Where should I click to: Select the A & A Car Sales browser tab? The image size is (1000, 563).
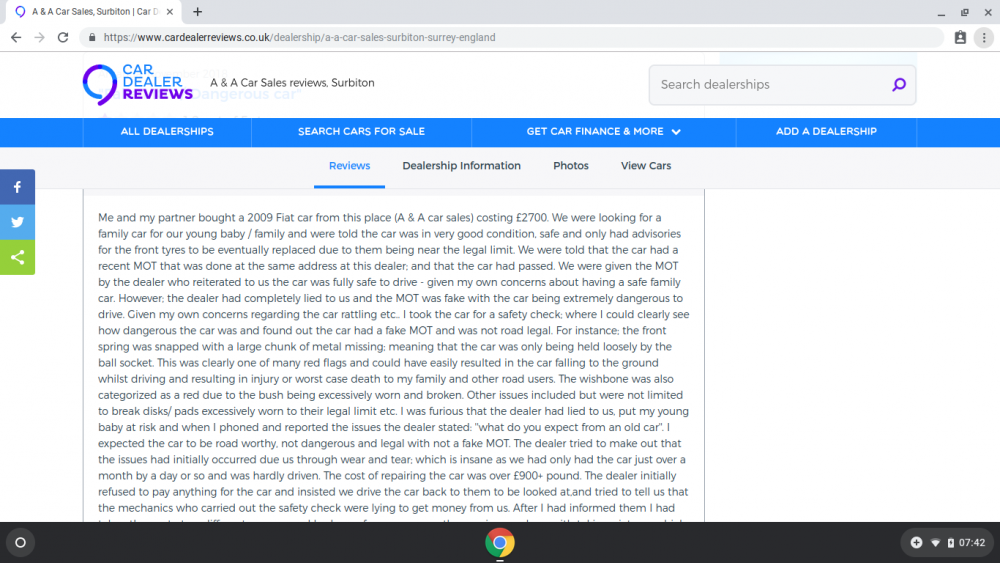coord(94,11)
